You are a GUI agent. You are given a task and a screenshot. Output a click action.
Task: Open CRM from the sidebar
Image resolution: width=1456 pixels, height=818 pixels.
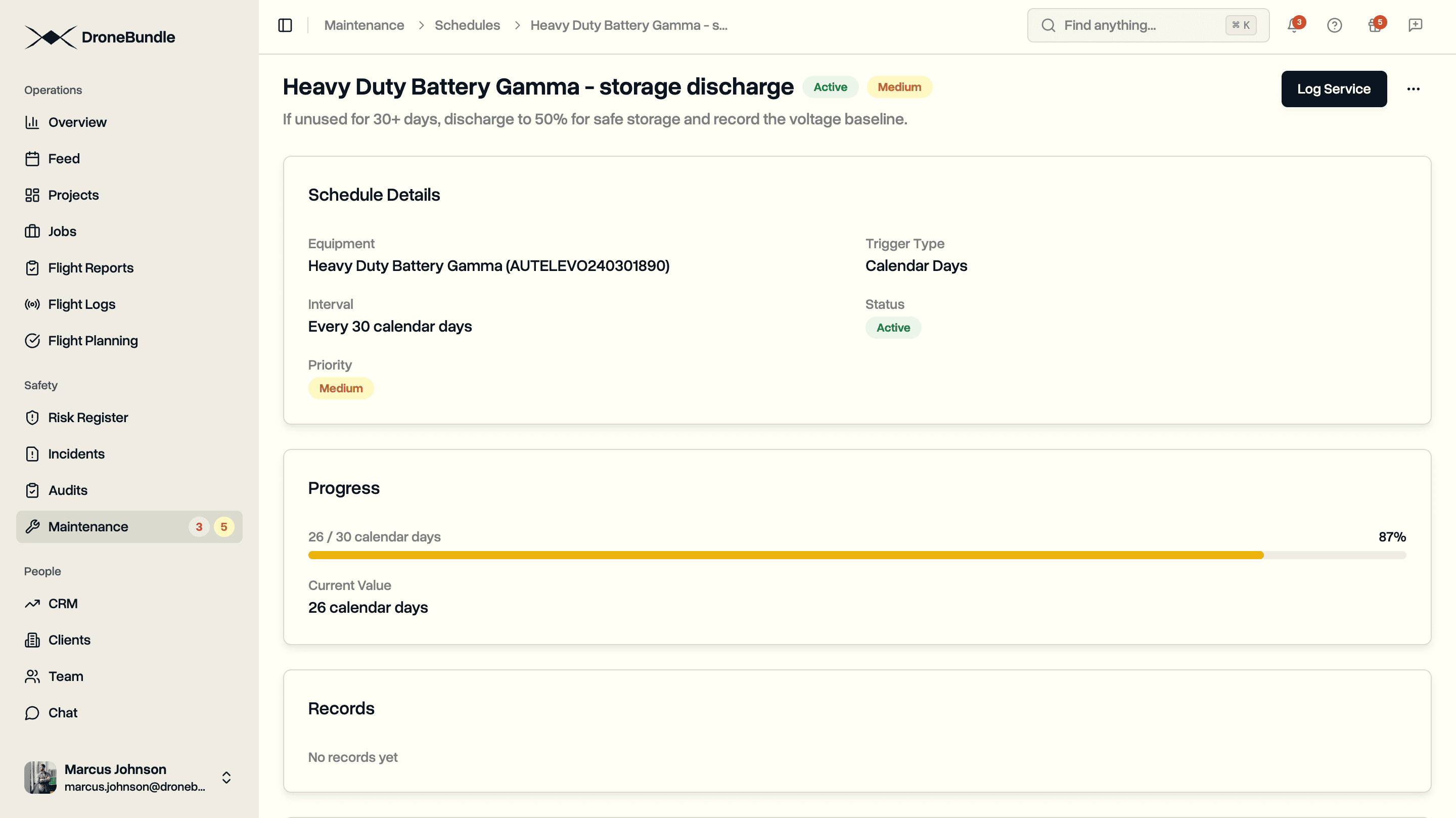point(129,604)
